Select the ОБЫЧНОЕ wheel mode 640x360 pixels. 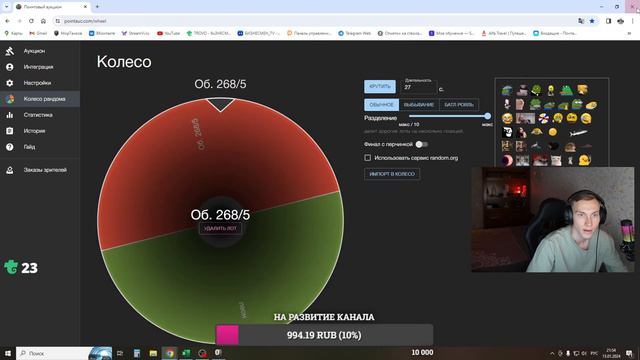(x=381, y=104)
